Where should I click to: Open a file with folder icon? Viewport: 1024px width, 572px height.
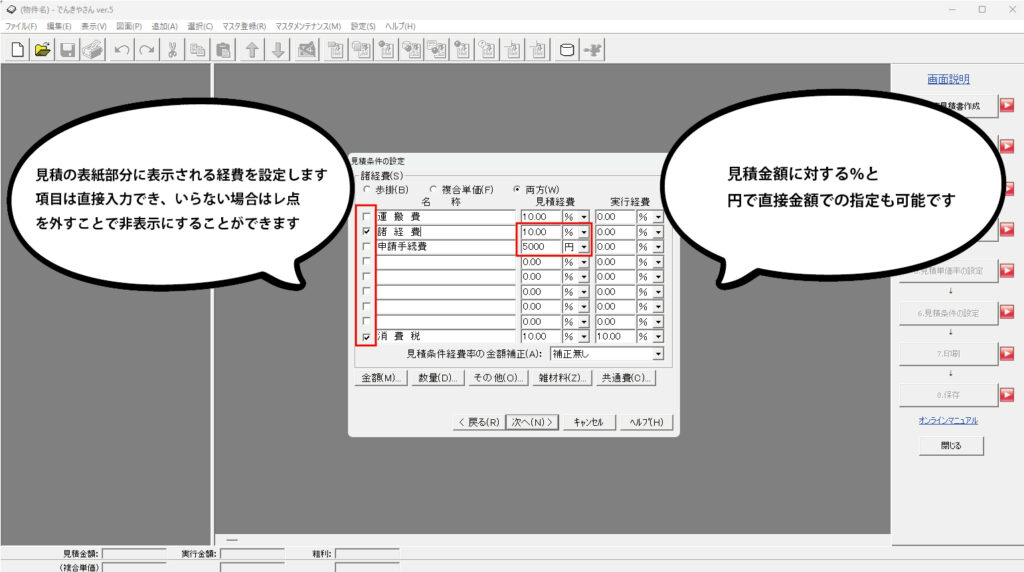[x=42, y=50]
